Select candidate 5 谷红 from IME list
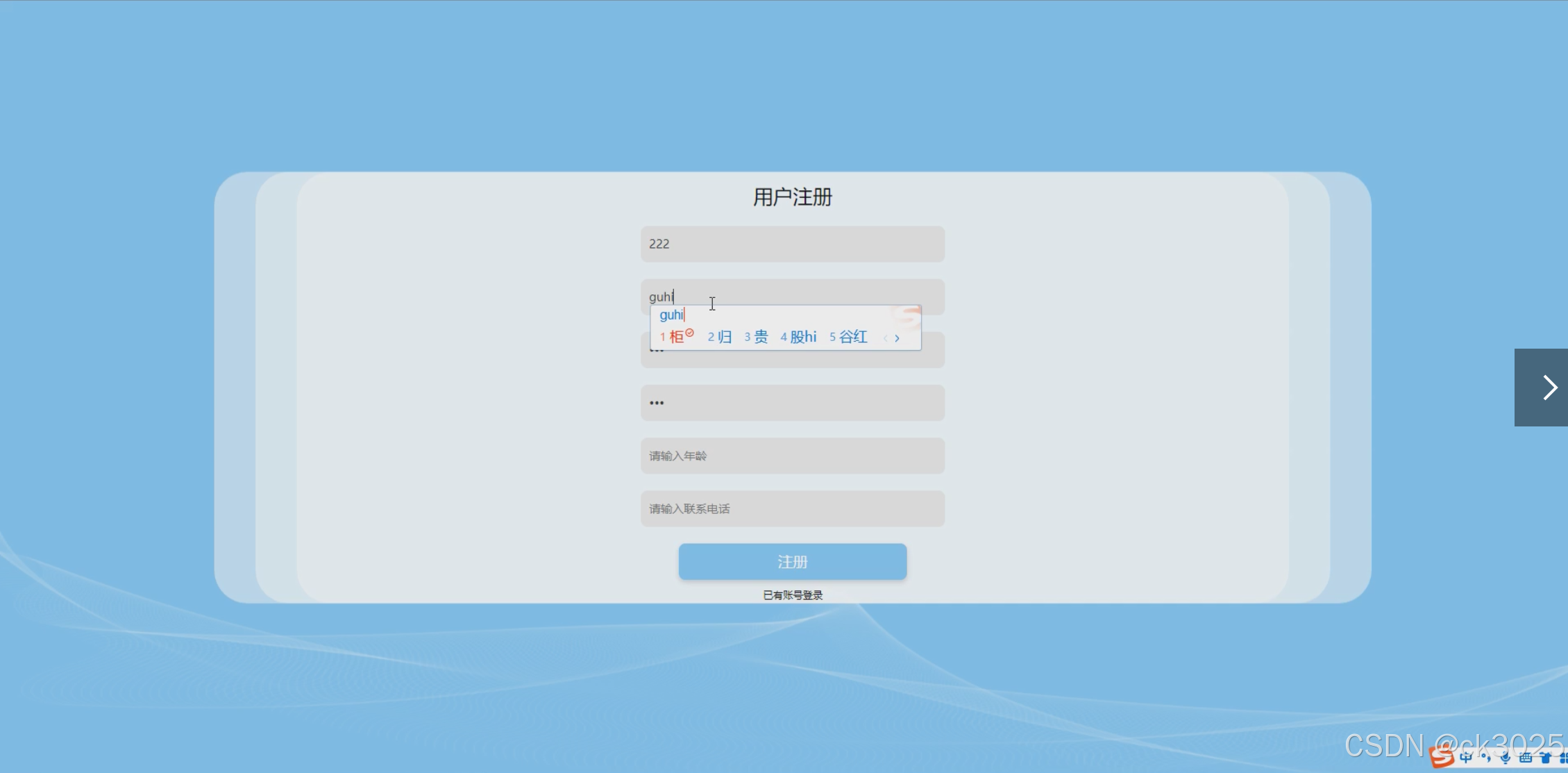Viewport: 1568px width, 773px height. coord(853,337)
